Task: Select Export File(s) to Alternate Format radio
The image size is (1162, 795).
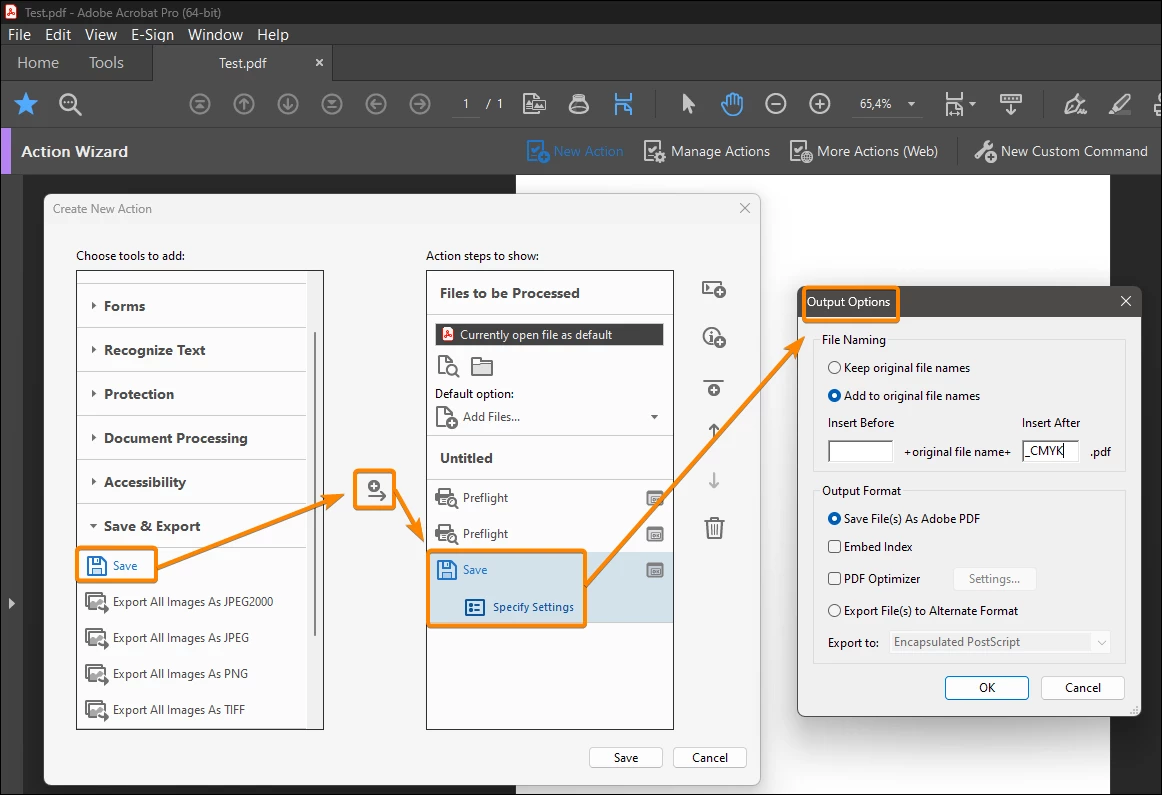Action: click(x=834, y=611)
